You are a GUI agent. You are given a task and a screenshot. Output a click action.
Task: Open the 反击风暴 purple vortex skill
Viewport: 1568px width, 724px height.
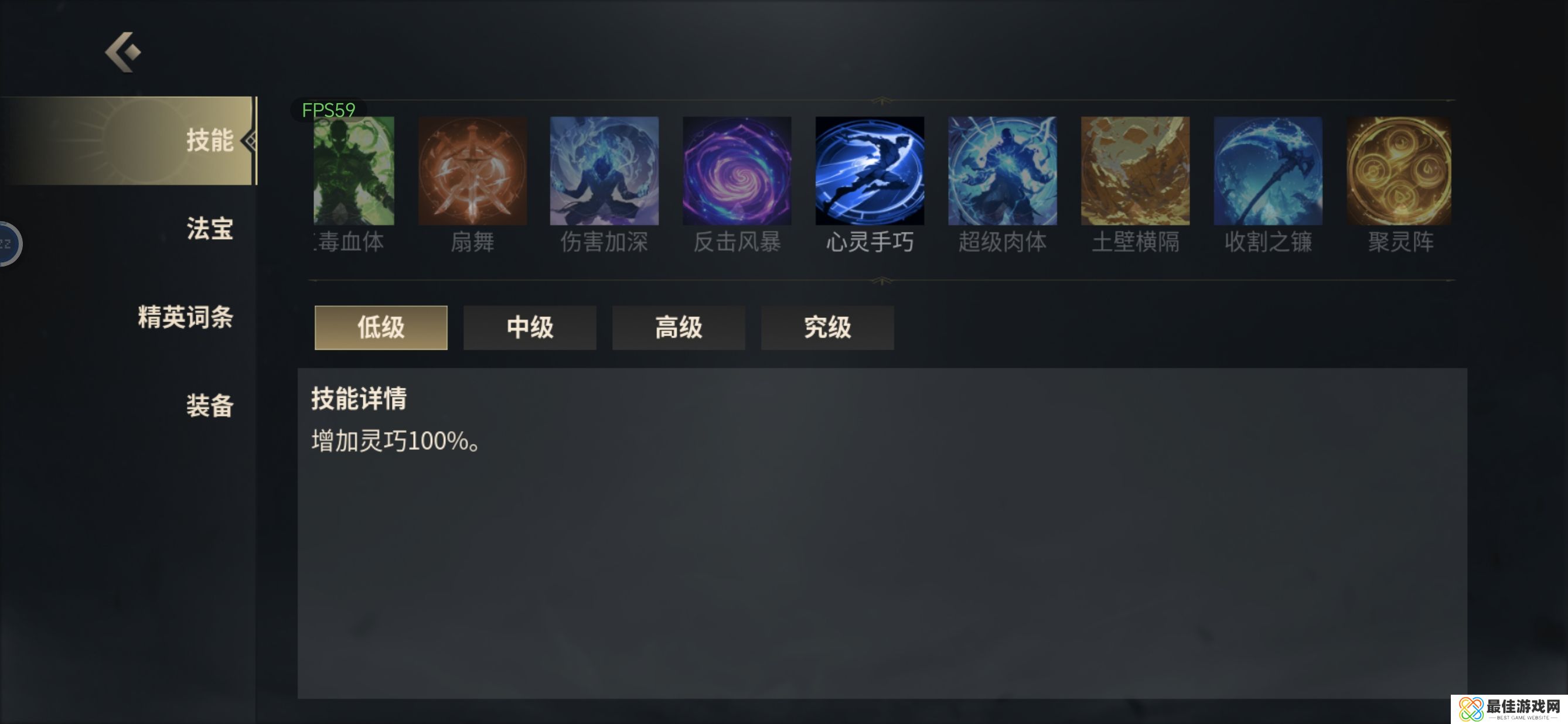737,171
